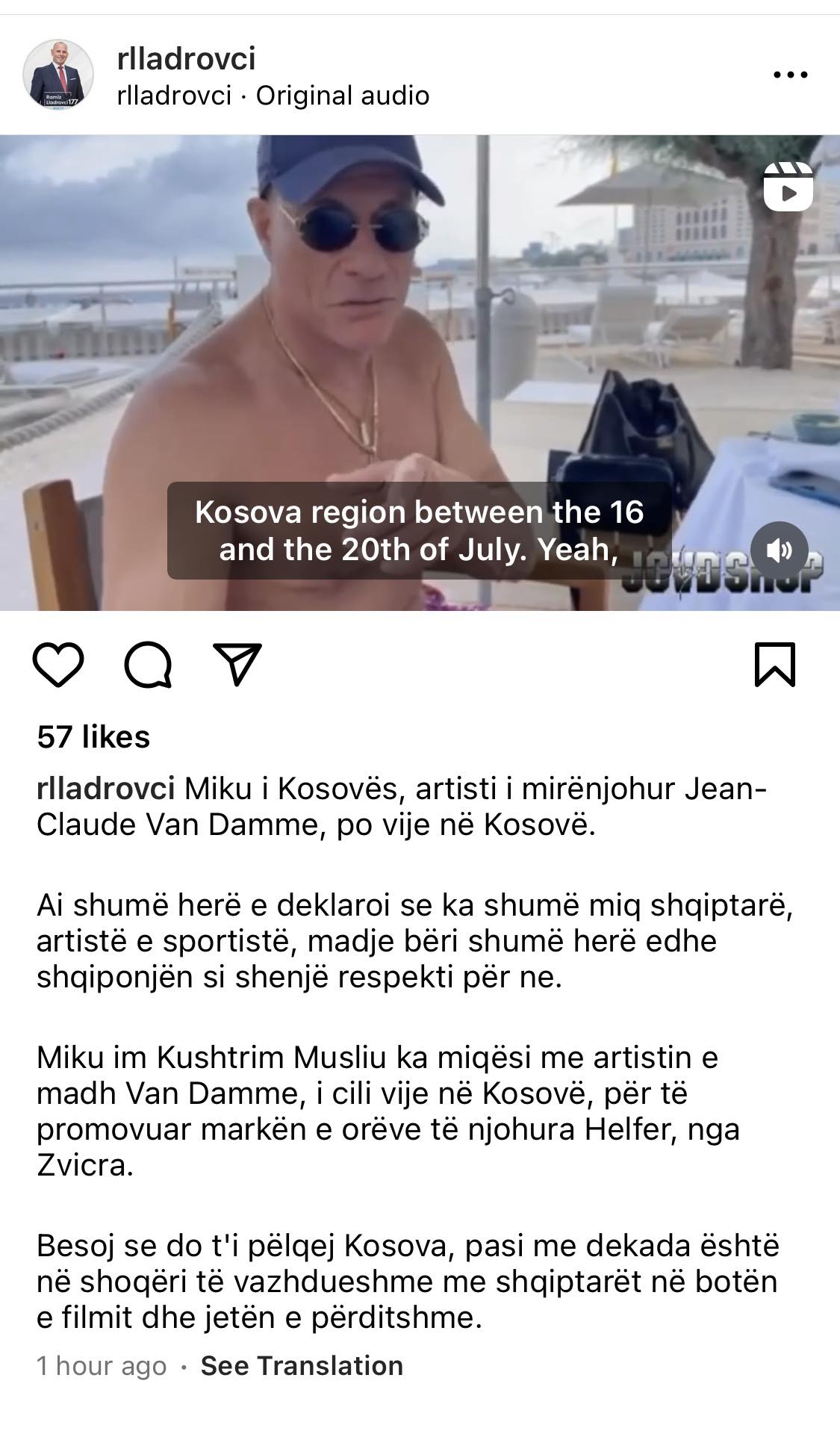Tap the Jean-Claude Van Damme caption paragraph

pos(402,807)
